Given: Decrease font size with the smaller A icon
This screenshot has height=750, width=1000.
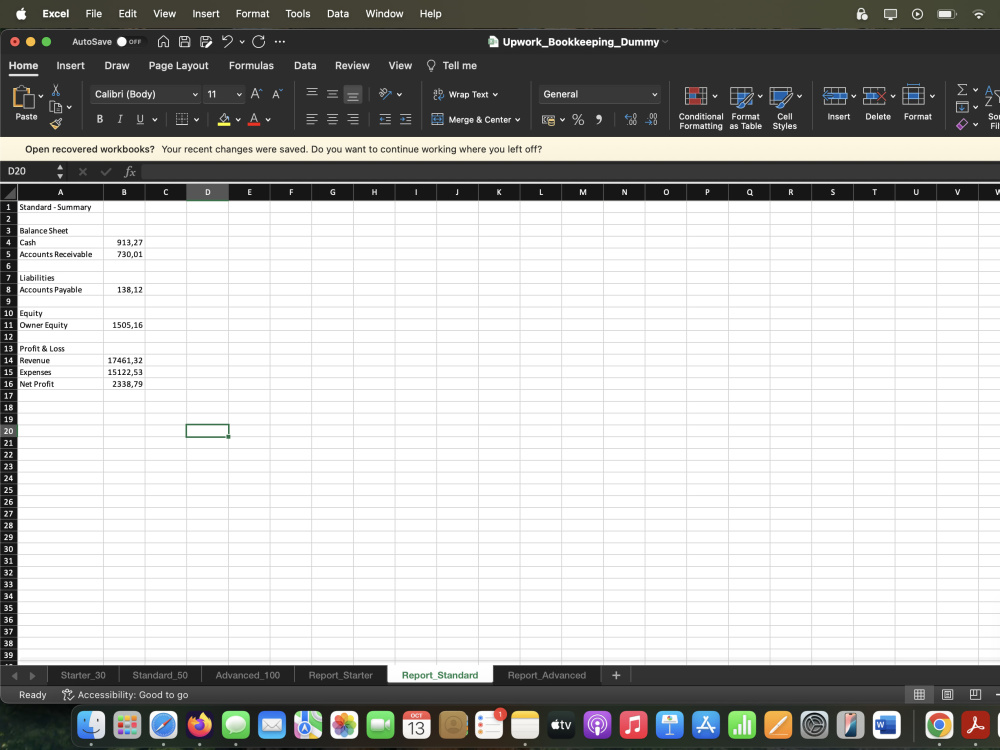Looking at the screenshot, I should 277,94.
